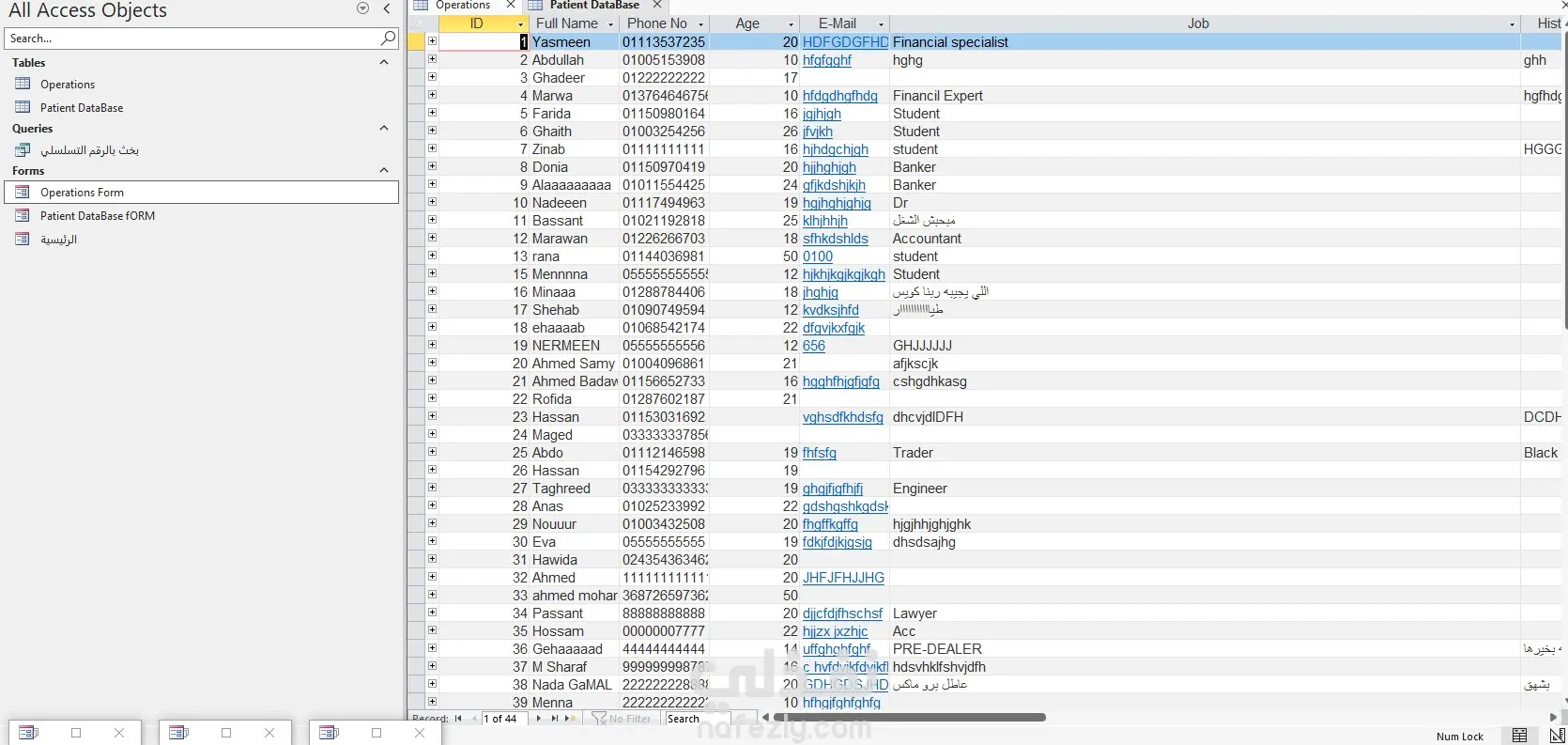The width and height of the screenshot is (1568, 745).
Task: Open Operations table in navigation pane
Action: [x=68, y=85]
